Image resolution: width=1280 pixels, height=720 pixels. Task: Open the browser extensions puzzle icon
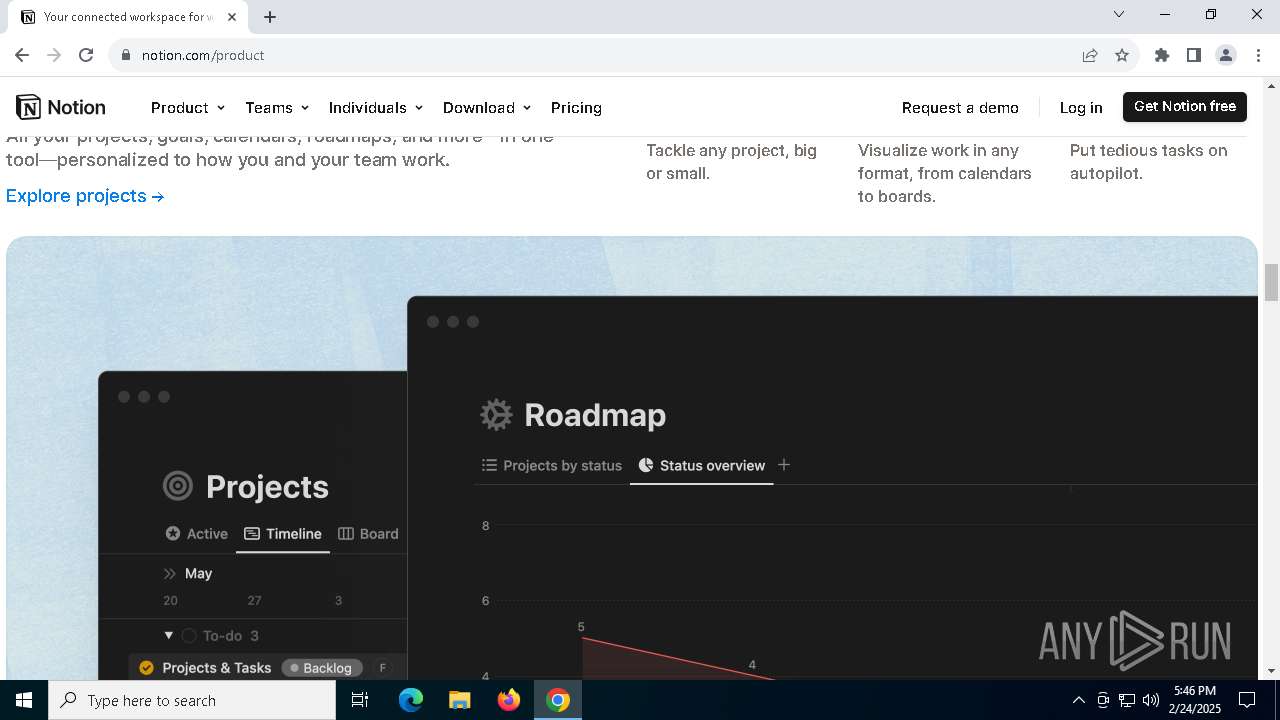[1162, 55]
